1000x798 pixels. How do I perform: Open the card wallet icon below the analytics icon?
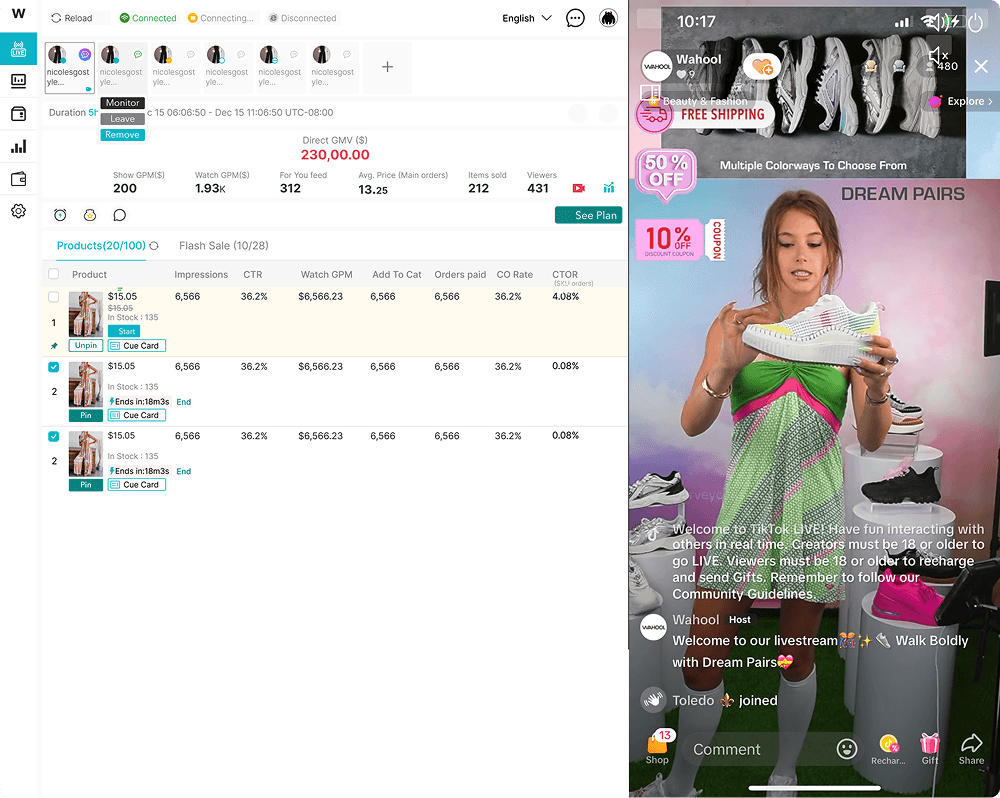[18, 179]
